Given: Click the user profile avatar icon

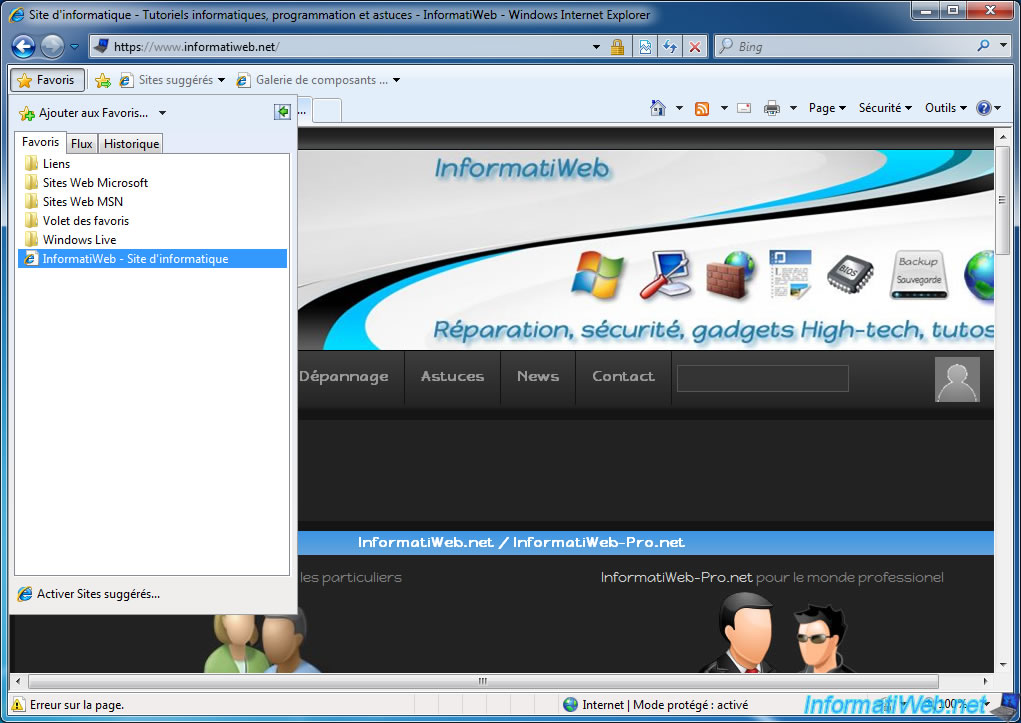Looking at the screenshot, I should 957,379.
